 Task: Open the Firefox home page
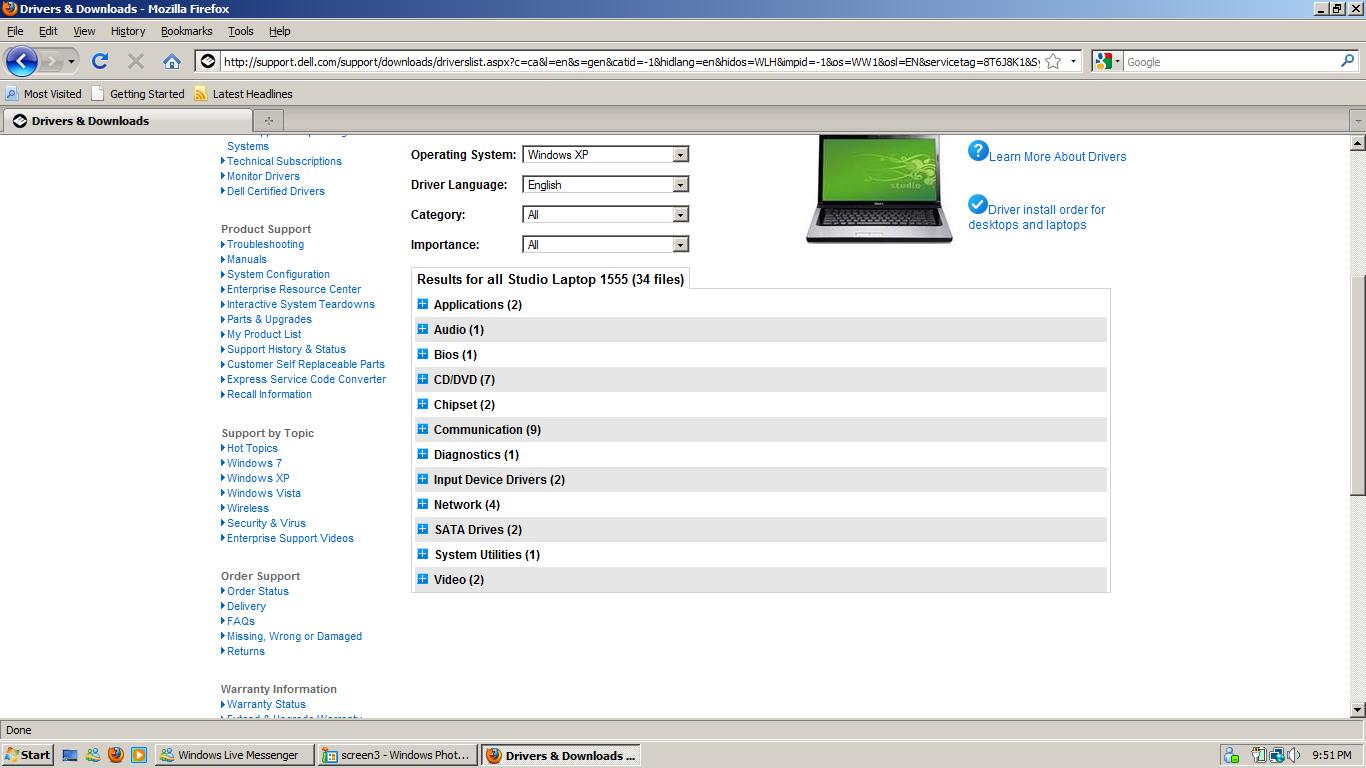(x=172, y=61)
